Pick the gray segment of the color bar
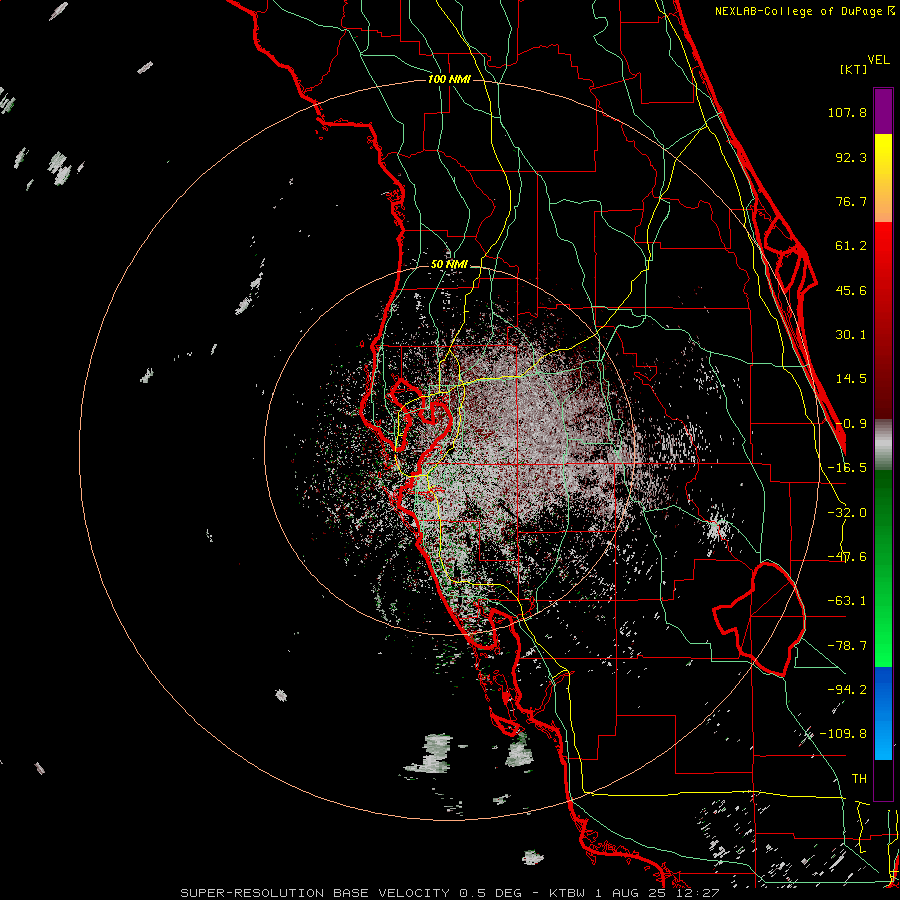The width and height of the screenshot is (900, 900). (883, 445)
